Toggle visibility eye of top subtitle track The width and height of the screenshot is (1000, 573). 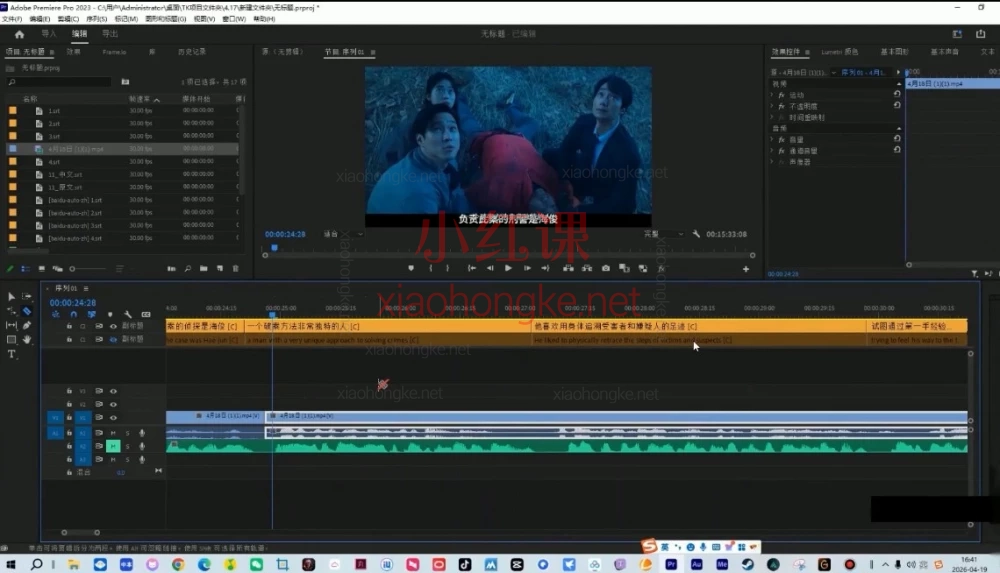point(114,326)
